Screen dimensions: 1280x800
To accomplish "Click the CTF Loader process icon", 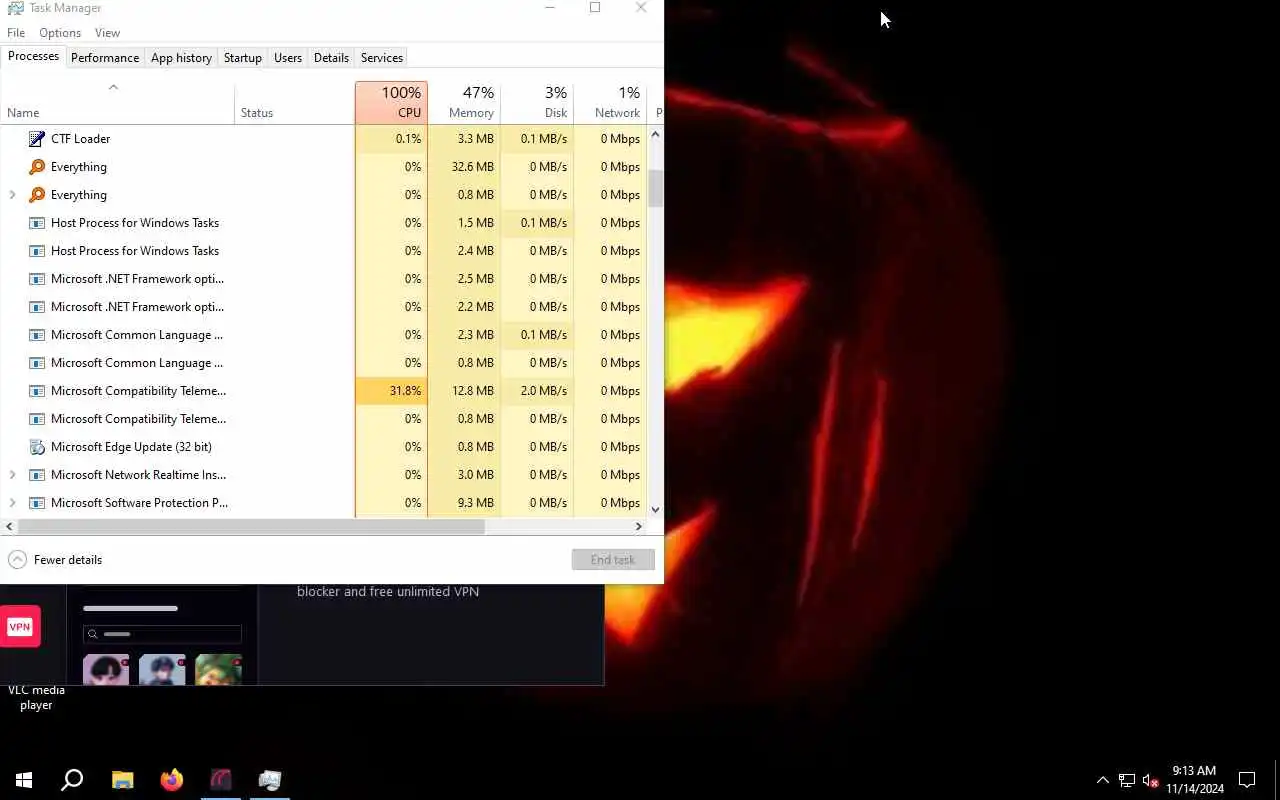I will pyautogui.click(x=37, y=139).
